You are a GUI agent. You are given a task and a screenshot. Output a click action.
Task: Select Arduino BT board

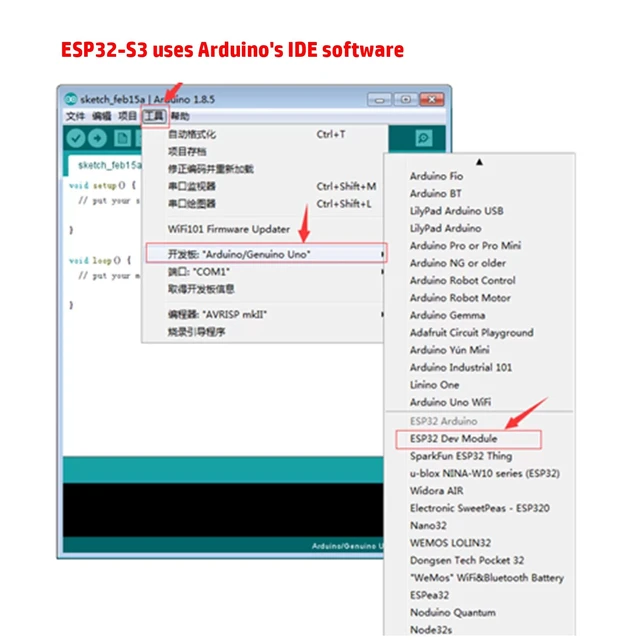(x=480, y=193)
